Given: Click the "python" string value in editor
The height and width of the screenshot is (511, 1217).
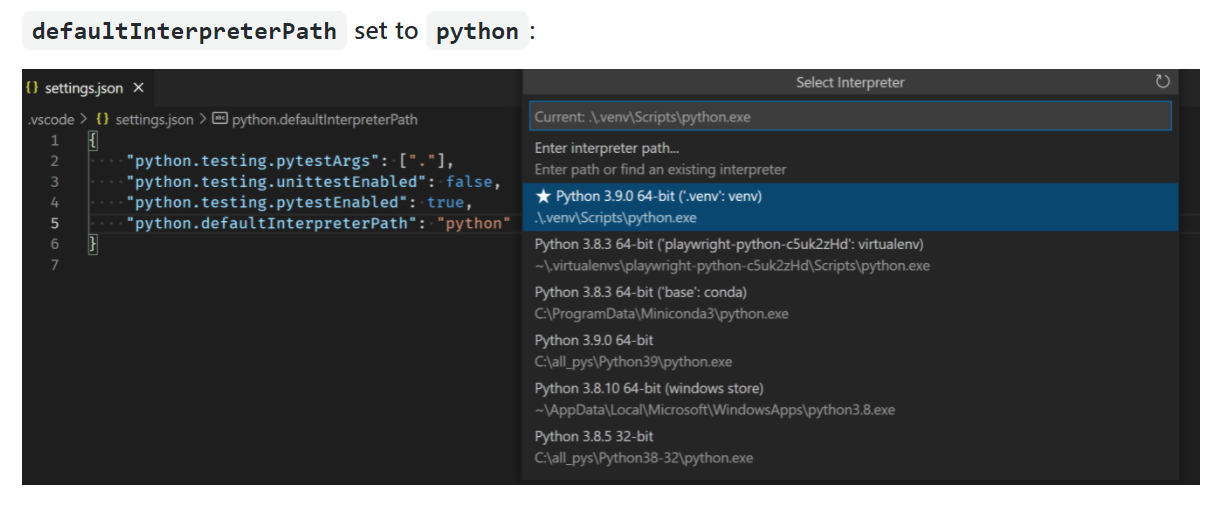Looking at the screenshot, I should [475, 223].
